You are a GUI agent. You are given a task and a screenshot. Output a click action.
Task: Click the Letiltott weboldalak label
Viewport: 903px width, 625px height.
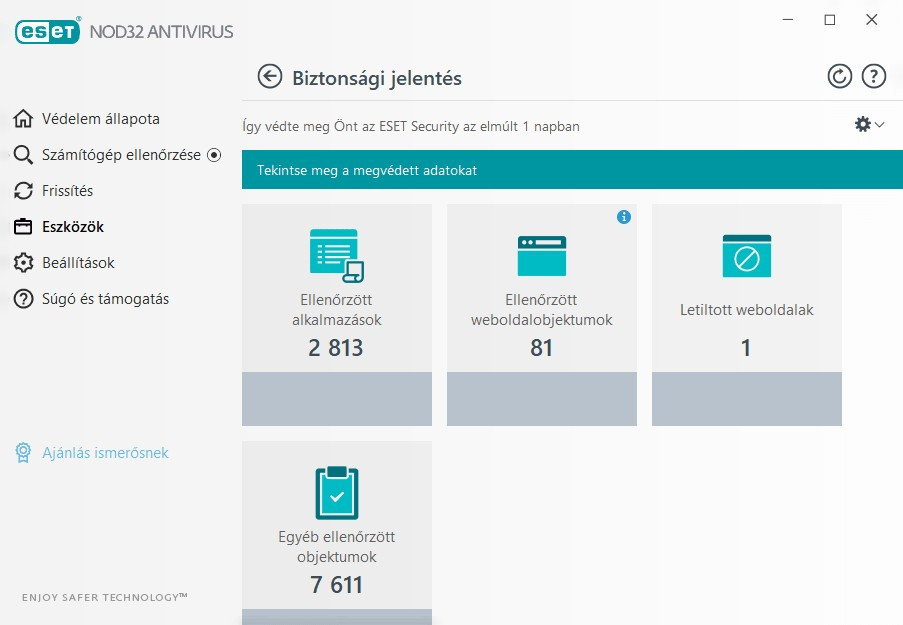point(747,310)
